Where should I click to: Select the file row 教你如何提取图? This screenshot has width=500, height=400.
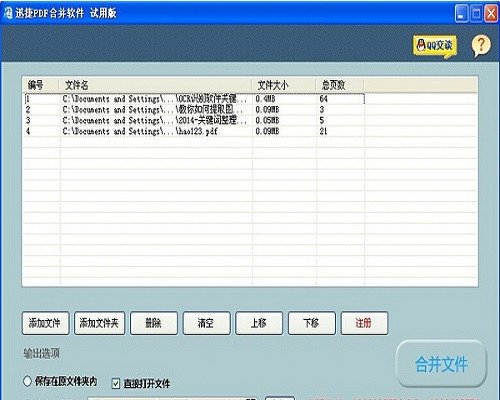pos(194,110)
